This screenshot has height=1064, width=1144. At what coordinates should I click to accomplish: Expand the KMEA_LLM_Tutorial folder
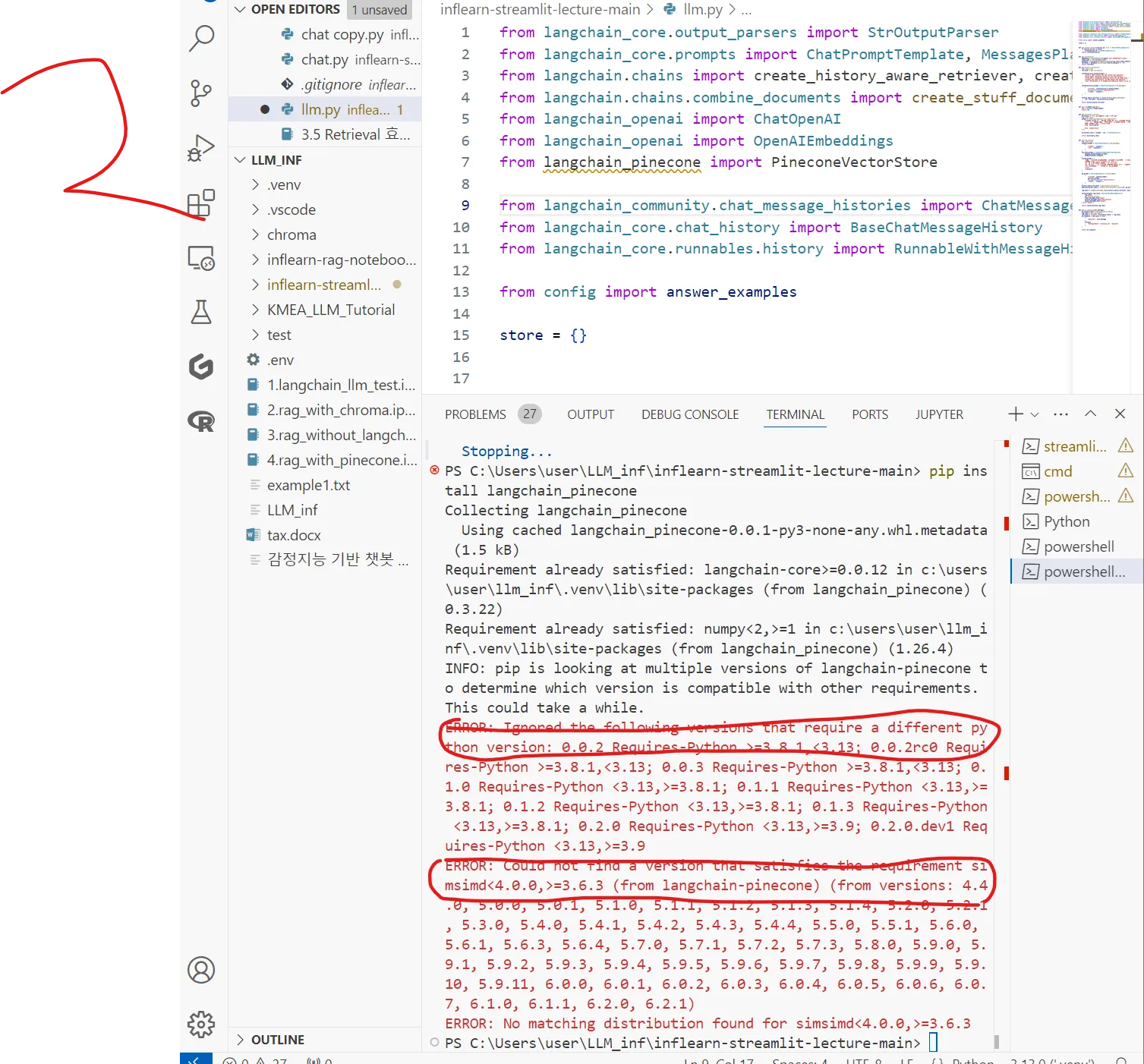click(x=325, y=310)
